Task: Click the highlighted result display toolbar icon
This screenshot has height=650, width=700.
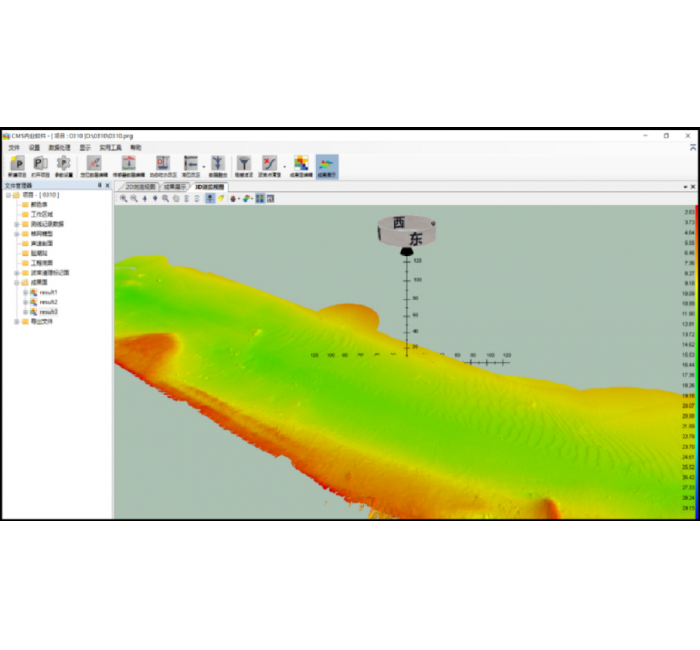Action: click(327, 164)
